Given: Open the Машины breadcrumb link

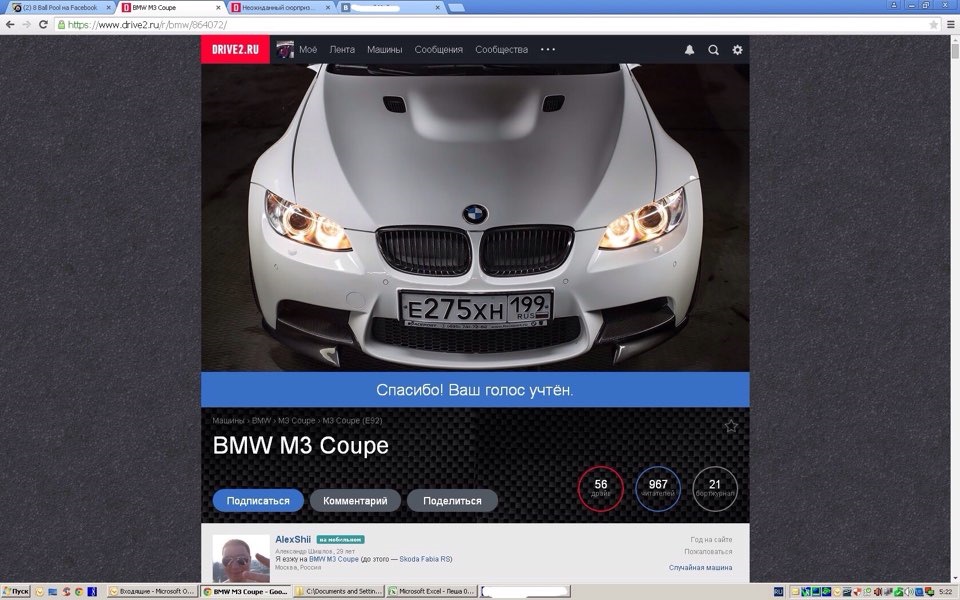Looking at the screenshot, I should (x=228, y=421).
